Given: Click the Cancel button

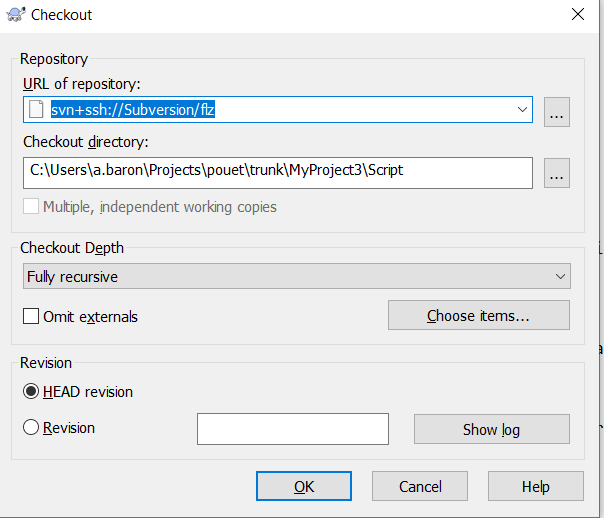Looking at the screenshot, I should pos(420,486).
